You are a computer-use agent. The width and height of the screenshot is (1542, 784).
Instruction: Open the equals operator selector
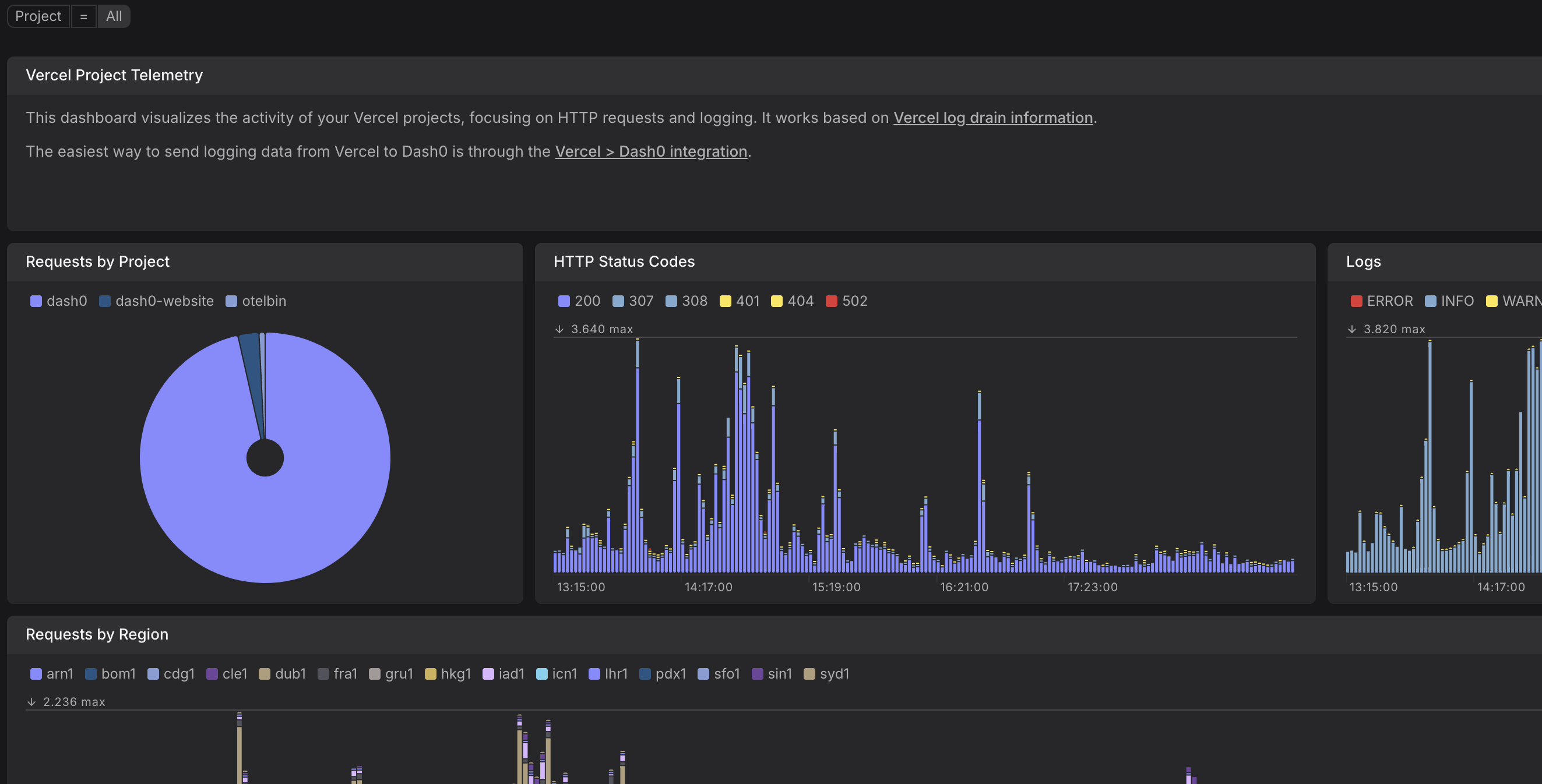pos(84,16)
